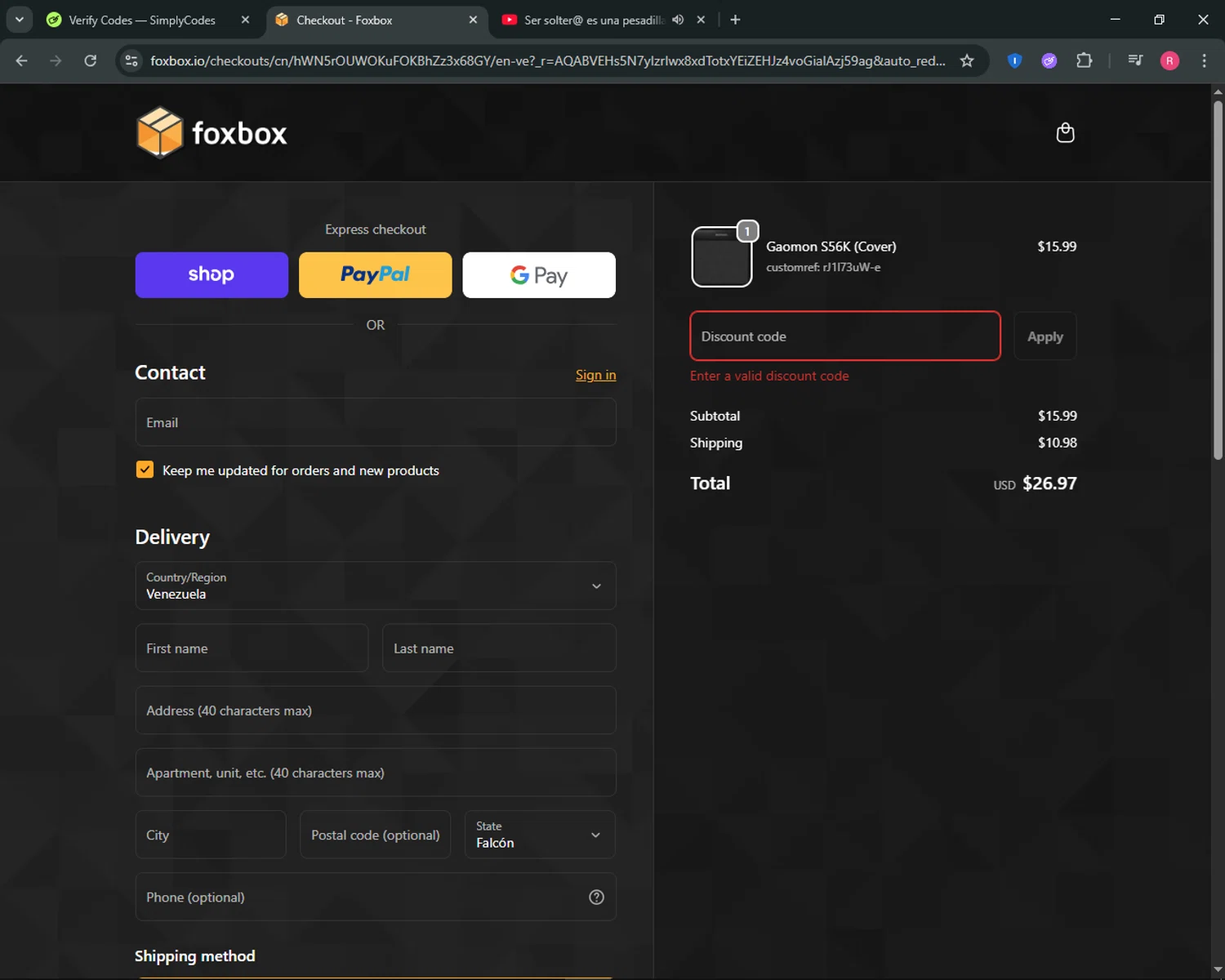Click the Express checkout label
The height and width of the screenshot is (980, 1225).
pyautogui.click(x=376, y=229)
